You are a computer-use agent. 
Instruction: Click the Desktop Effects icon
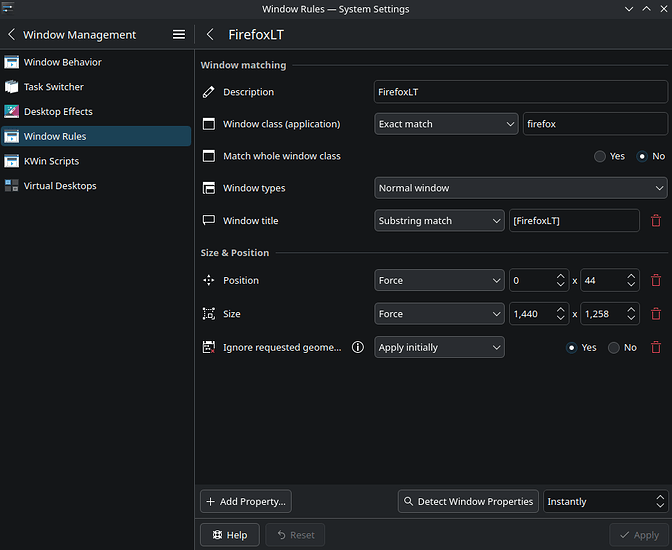[x=12, y=111]
